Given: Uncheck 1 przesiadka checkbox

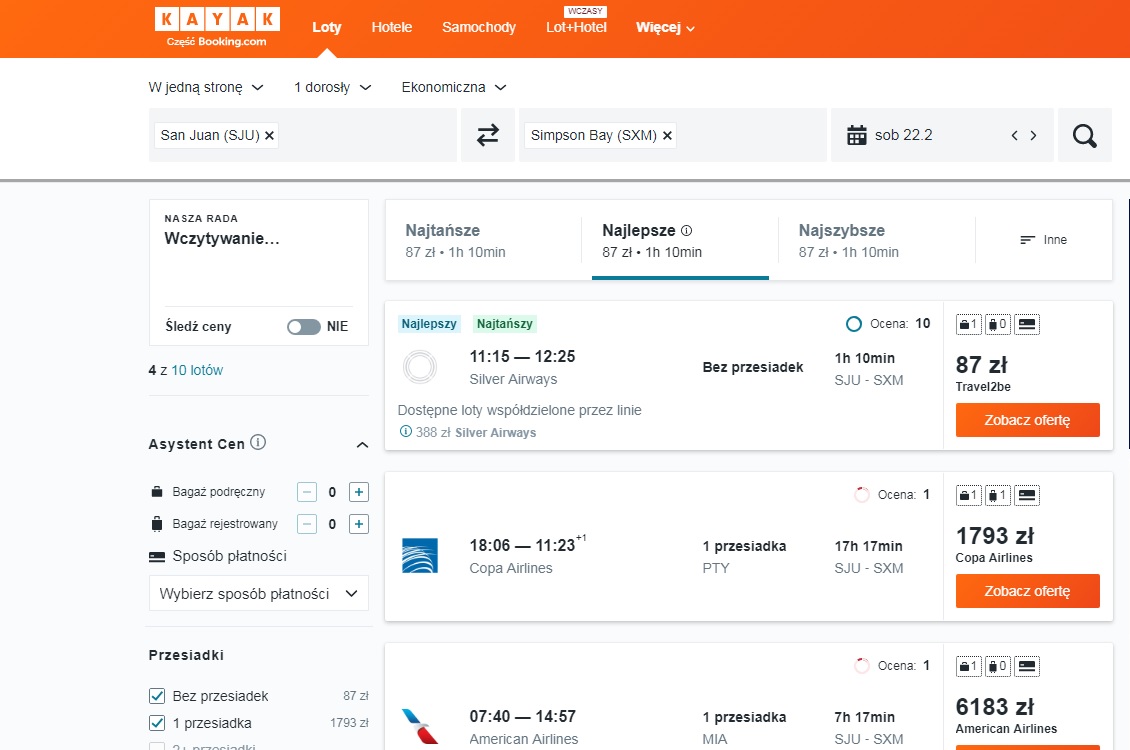Looking at the screenshot, I should point(157,723).
